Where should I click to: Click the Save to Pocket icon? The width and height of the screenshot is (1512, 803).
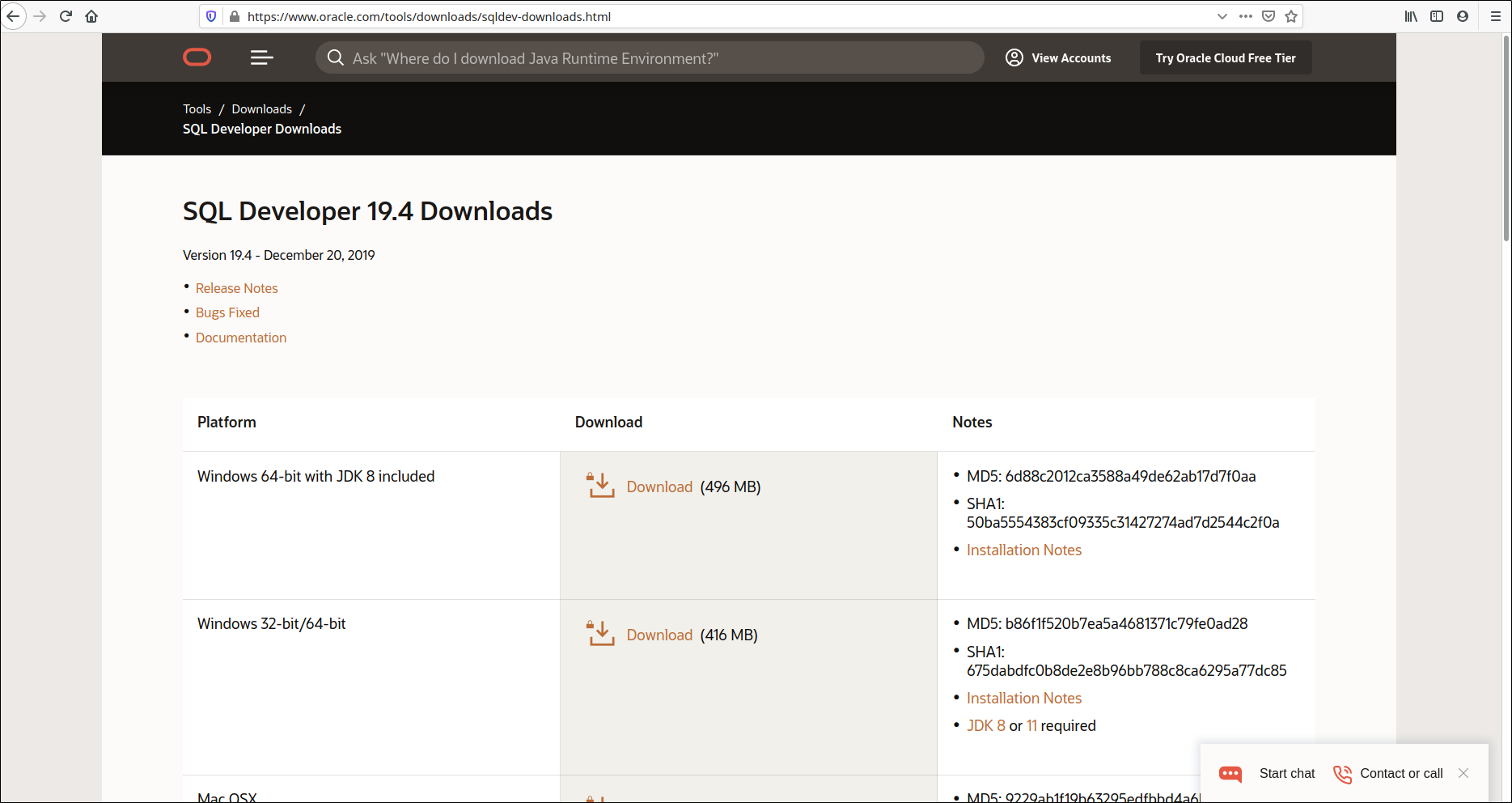click(1268, 16)
